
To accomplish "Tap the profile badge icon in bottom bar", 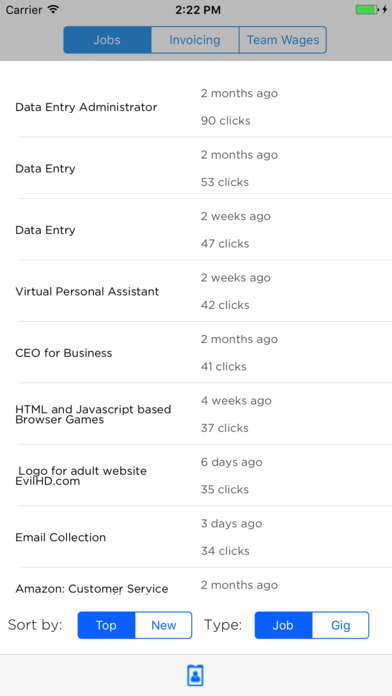I will click(195, 676).
